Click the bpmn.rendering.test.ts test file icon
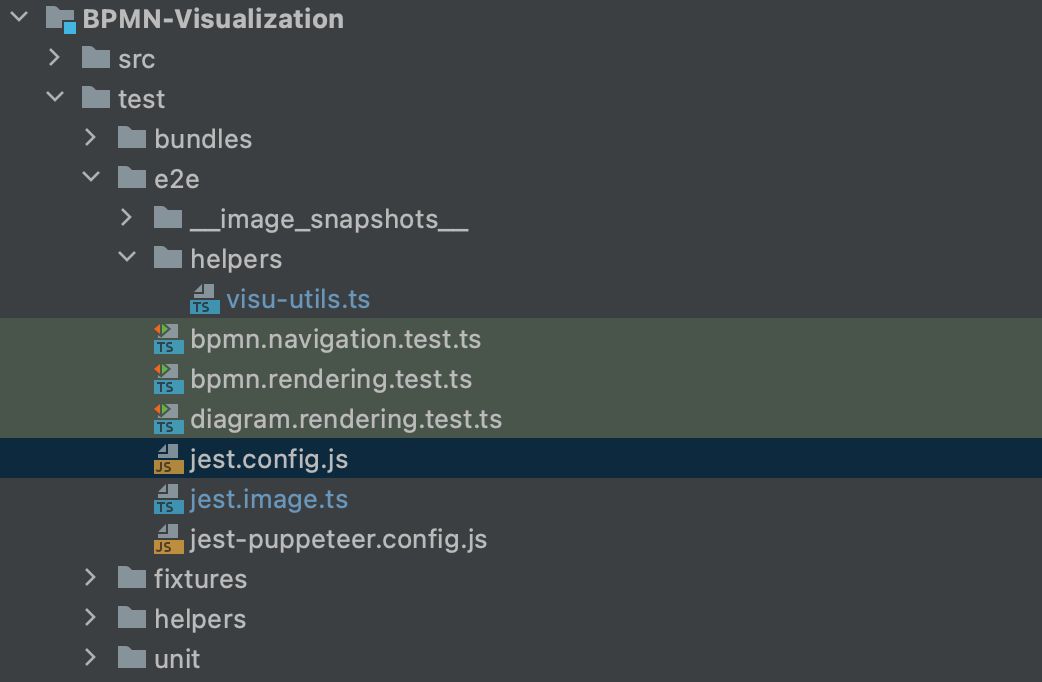 click(x=168, y=379)
